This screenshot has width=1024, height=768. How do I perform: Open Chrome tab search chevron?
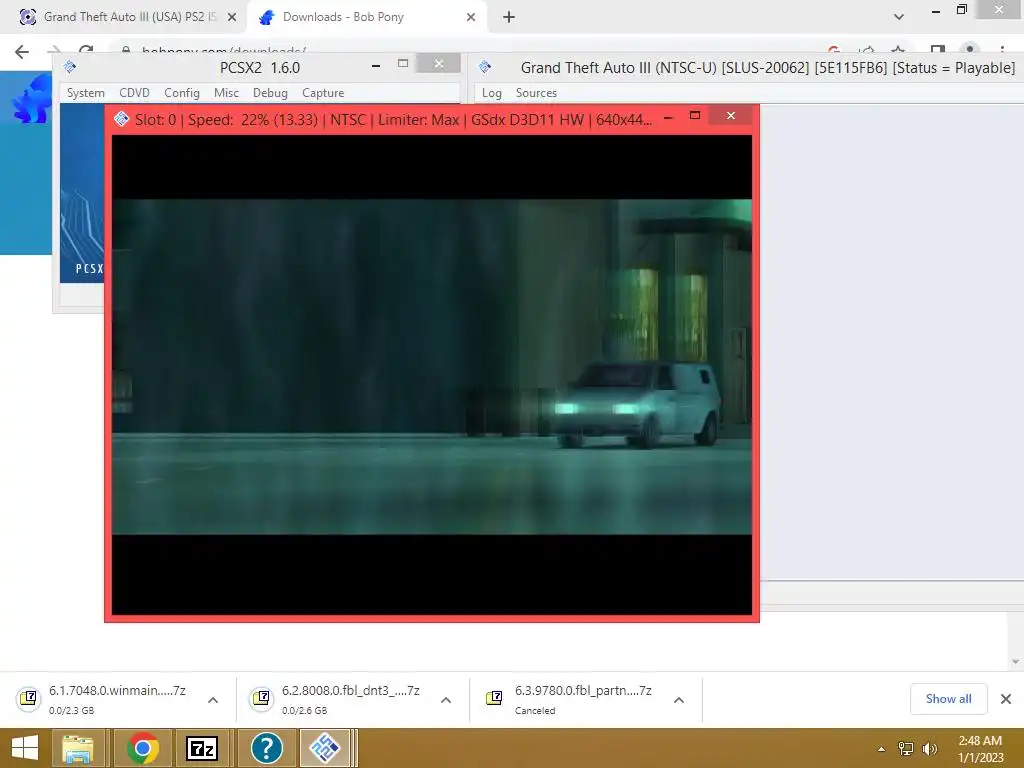(x=899, y=17)
